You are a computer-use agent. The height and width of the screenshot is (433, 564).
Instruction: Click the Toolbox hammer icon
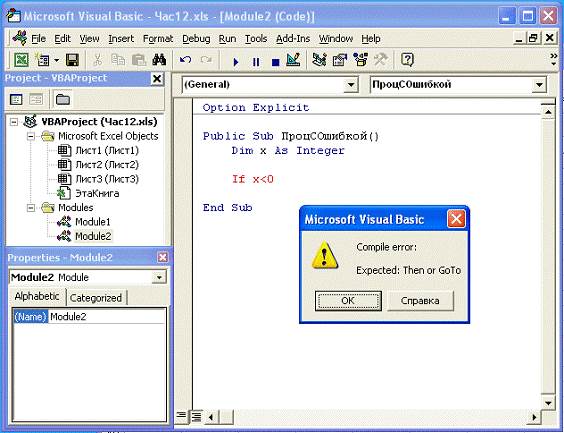[x=381, y=60]
